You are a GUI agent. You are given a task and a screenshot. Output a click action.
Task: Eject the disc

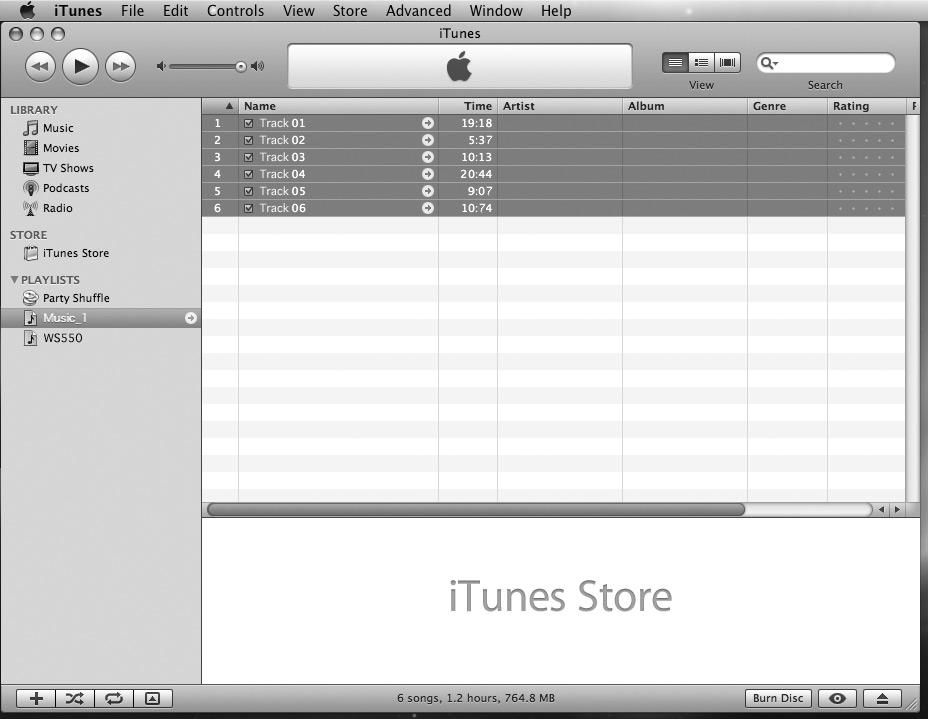(x=882, y=698)
